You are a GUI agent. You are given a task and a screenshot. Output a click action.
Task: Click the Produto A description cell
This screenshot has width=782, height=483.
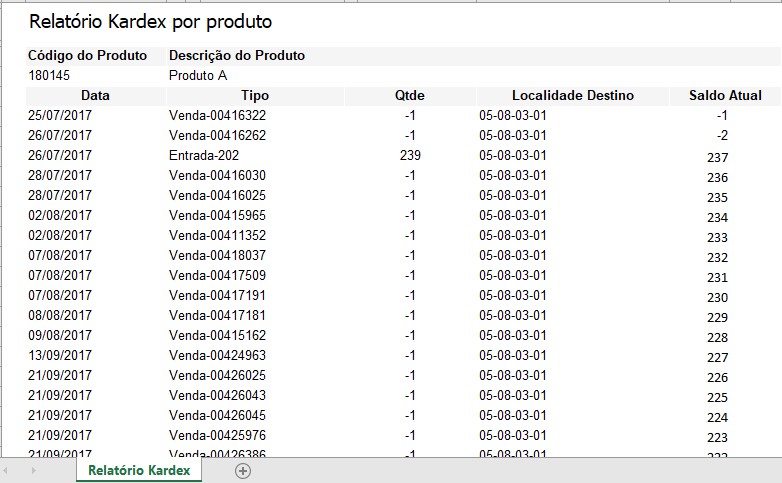(x=198, y=76)
